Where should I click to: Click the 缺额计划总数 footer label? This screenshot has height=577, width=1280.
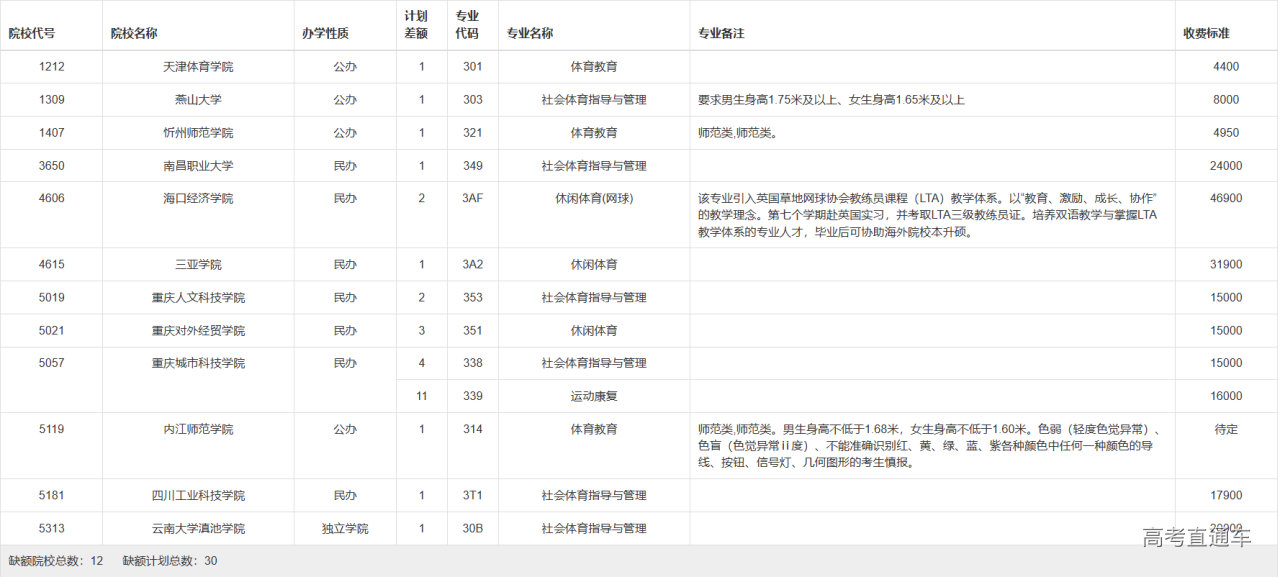click(x=162, y=561)
